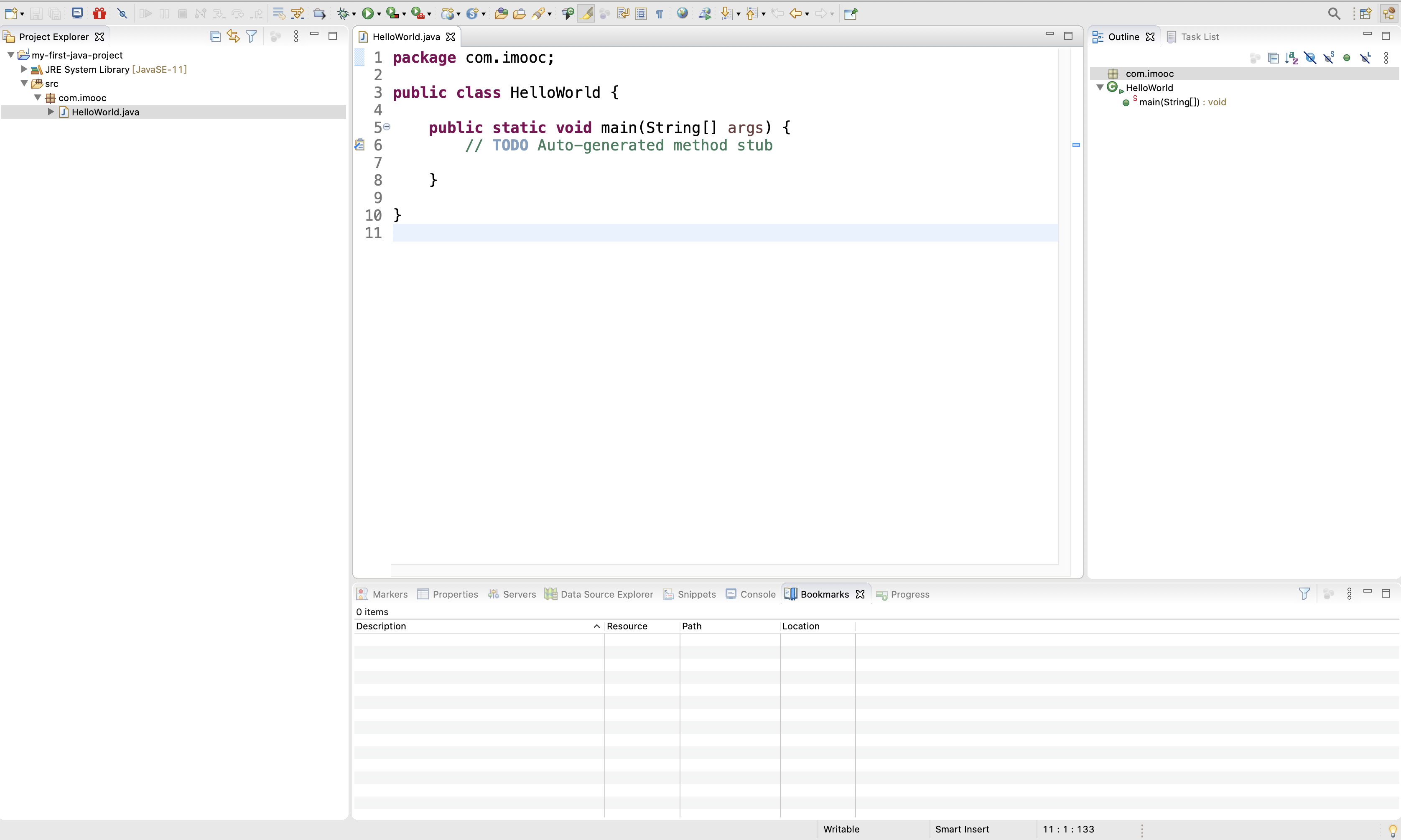The width and height of the screenshot is (1401, 840).
Task: Collapse my-first-java-project tree node
Action: click(10, 54)
